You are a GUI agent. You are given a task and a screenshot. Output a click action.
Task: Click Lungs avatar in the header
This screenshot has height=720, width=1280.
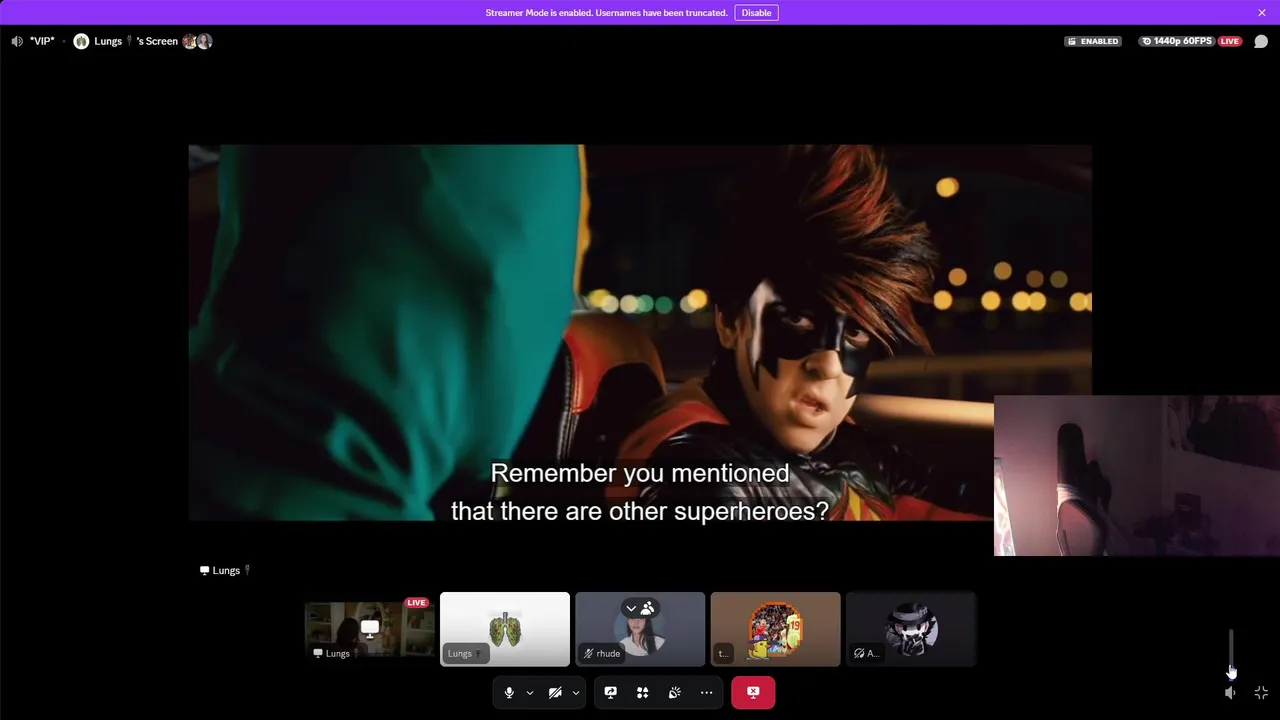81,41
